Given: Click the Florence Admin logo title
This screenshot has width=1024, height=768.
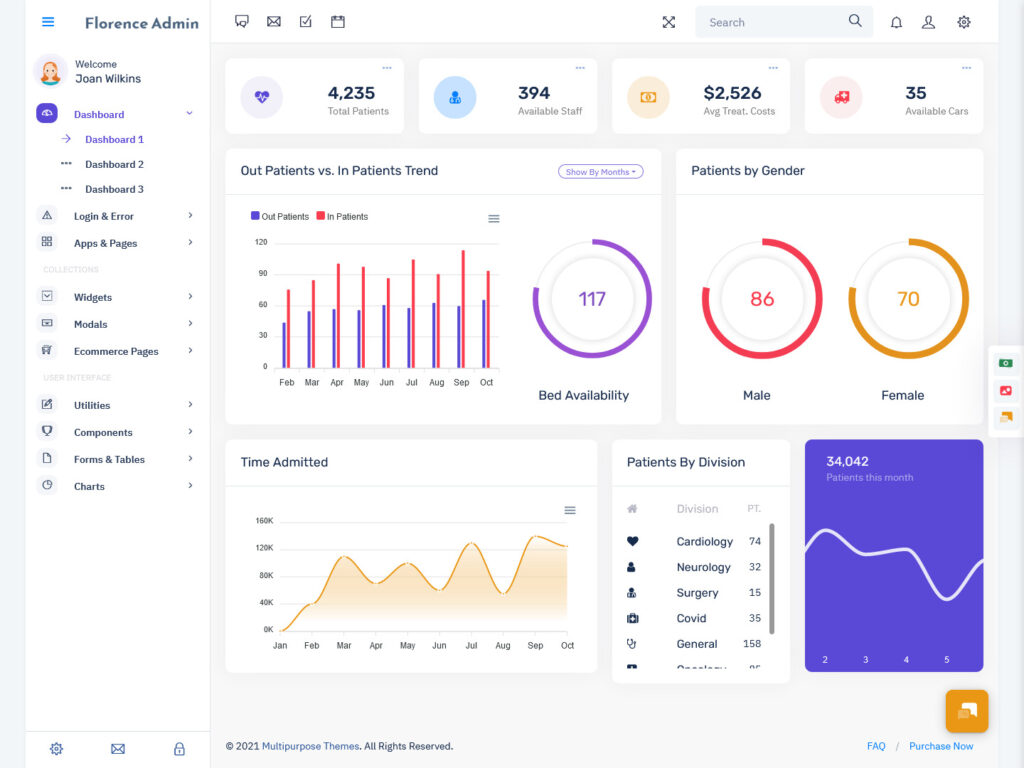Looking at the screenshot, I should point(142,23).
